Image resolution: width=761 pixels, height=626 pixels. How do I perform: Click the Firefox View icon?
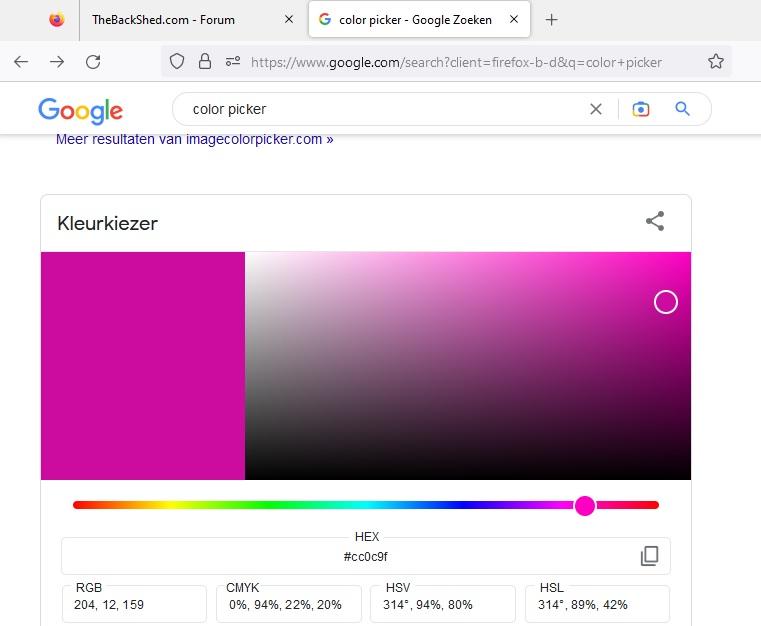point(56,19)
